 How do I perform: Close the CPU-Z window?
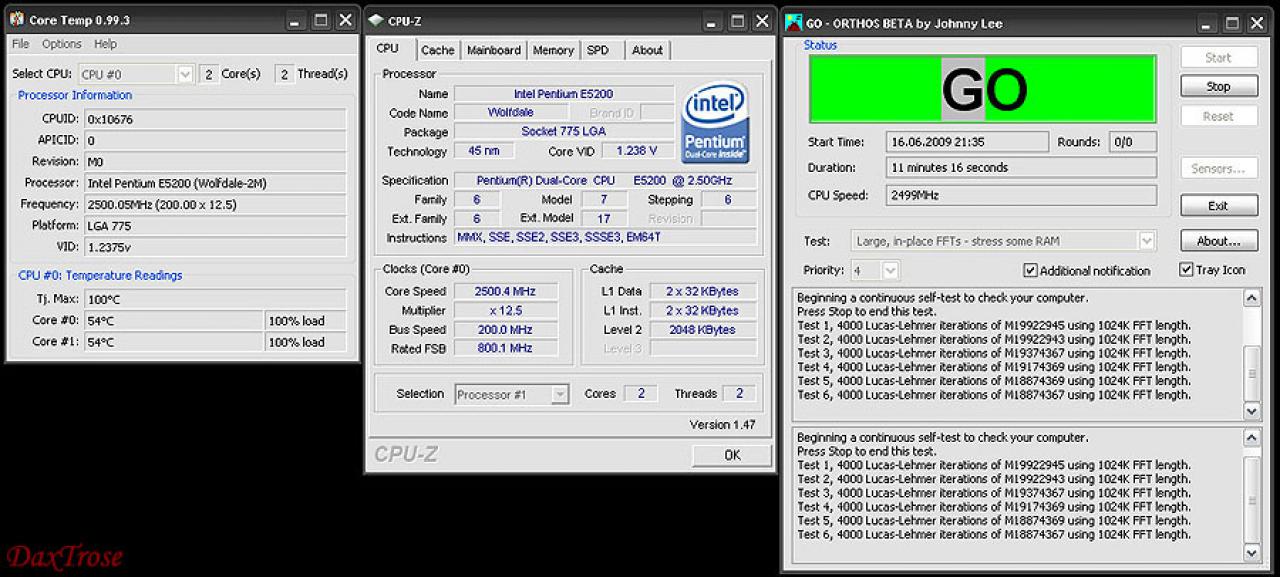point(762,20)
